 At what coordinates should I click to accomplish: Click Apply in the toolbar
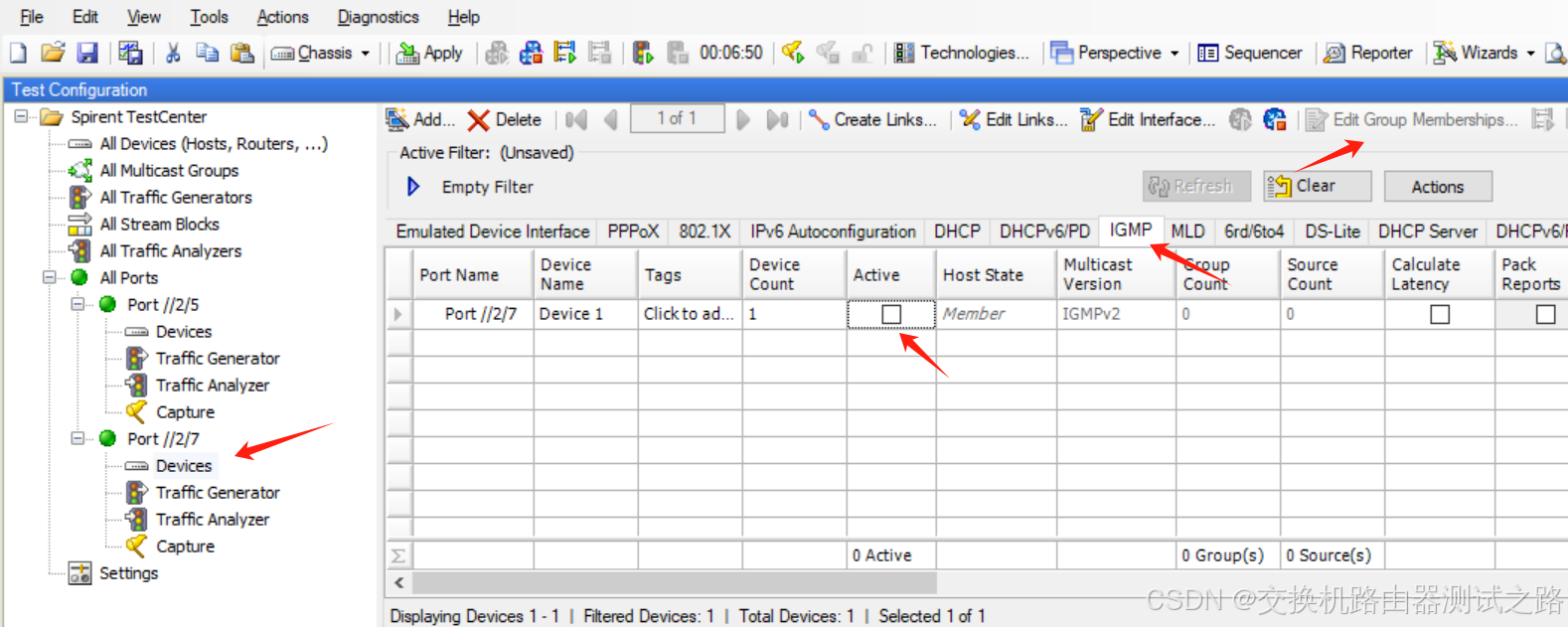[x=429, y=53]
